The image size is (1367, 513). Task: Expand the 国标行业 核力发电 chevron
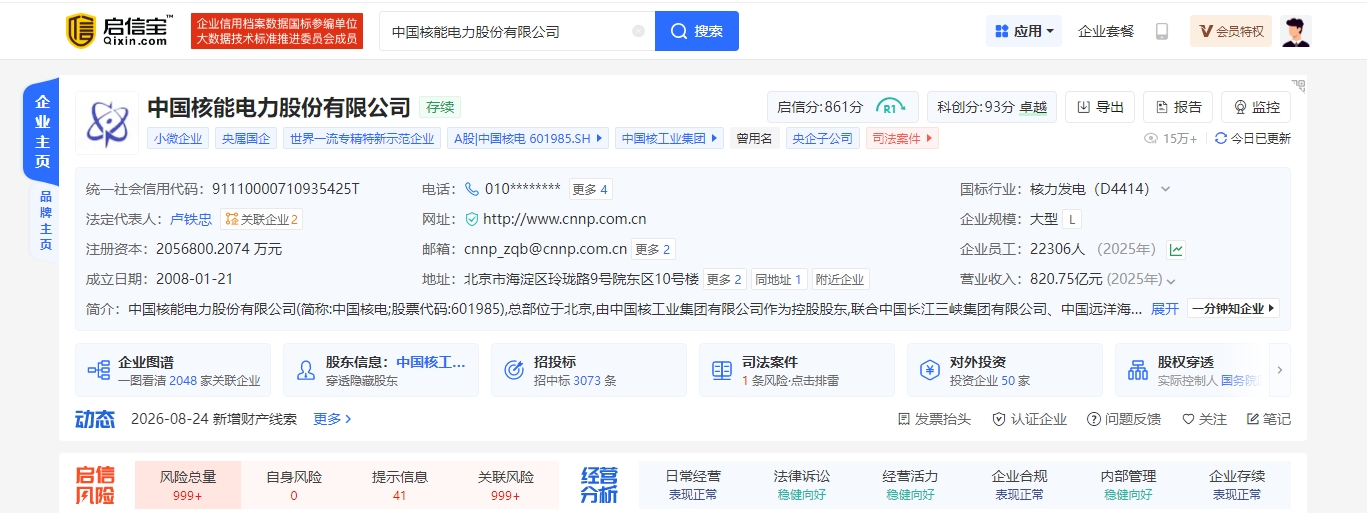tap(1165, 189)
